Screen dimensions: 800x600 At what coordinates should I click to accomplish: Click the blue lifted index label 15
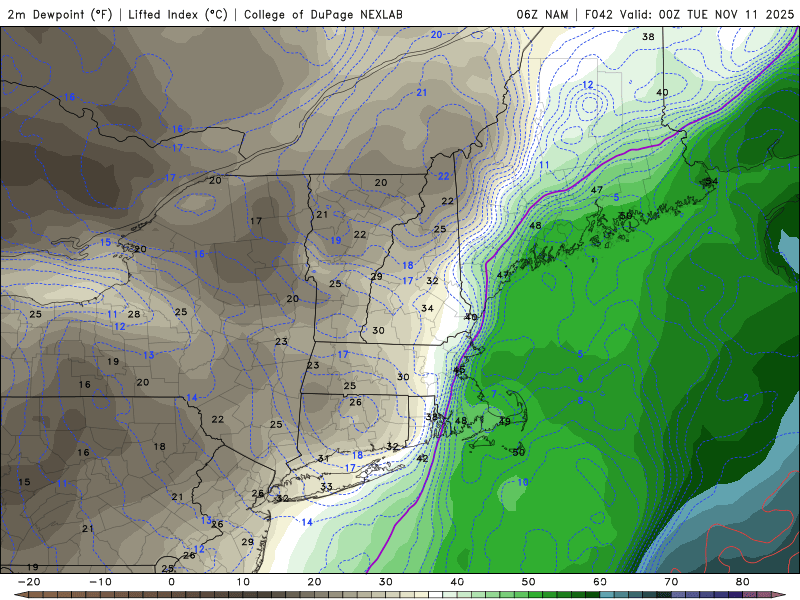tap(105, 242)
